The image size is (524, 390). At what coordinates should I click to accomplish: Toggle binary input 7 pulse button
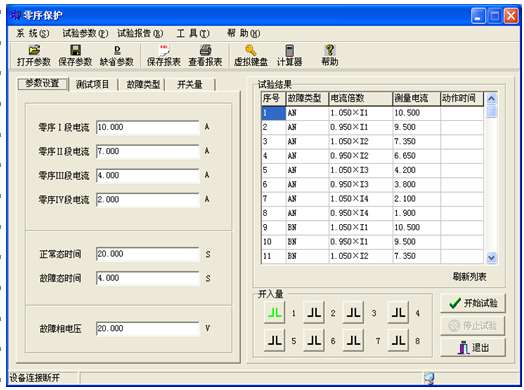pos(353,340)
